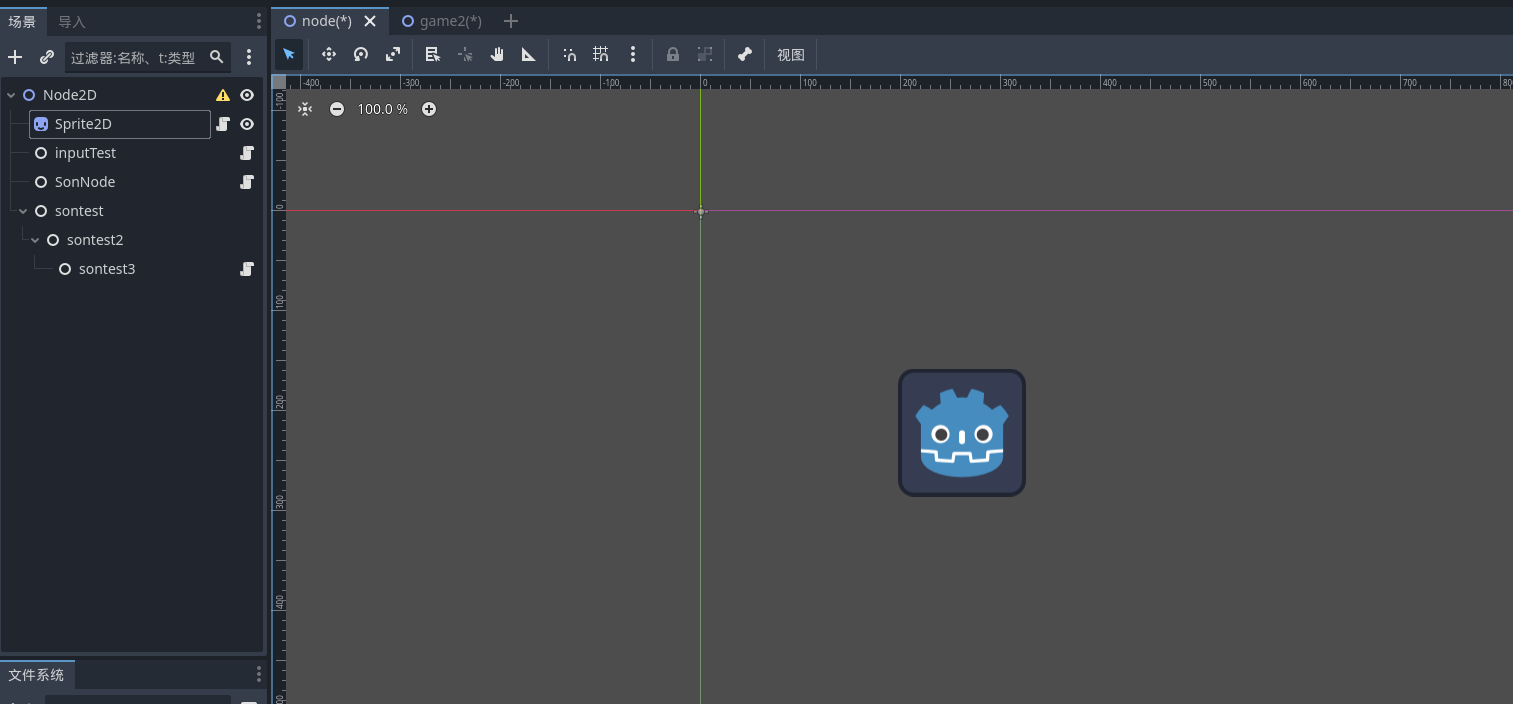Collapse the sontest2 node

(35, 240)
